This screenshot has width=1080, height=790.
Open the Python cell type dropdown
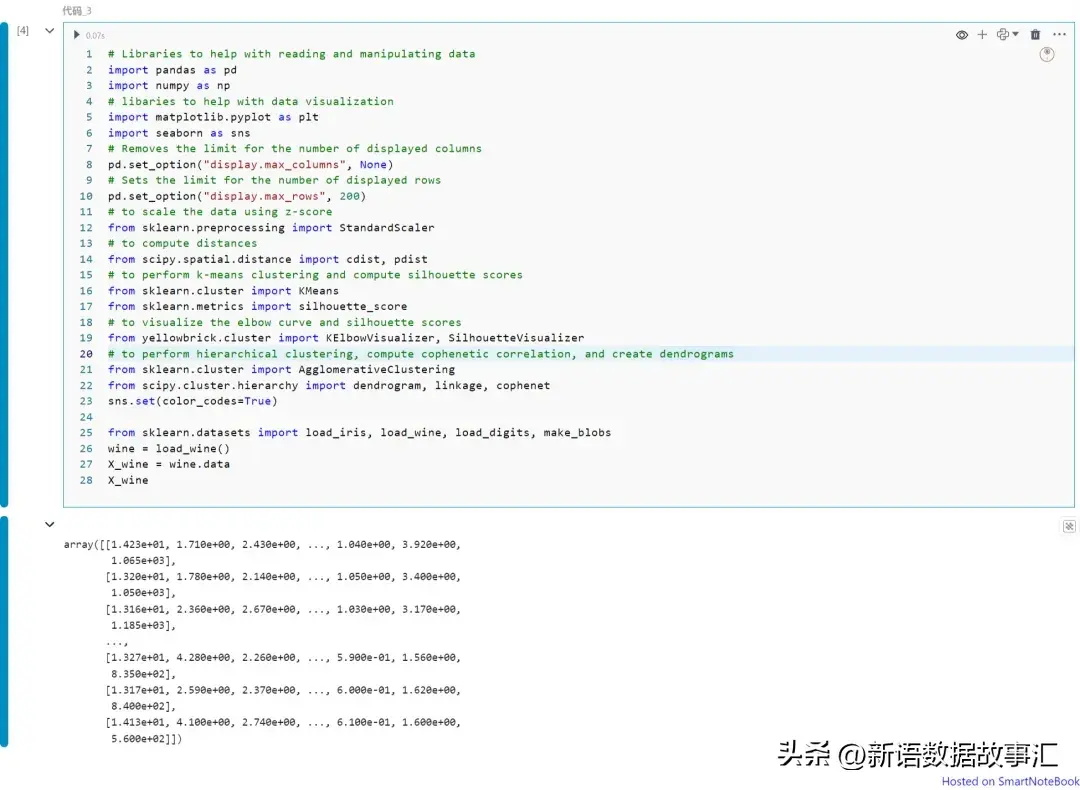pos(1007,34)
